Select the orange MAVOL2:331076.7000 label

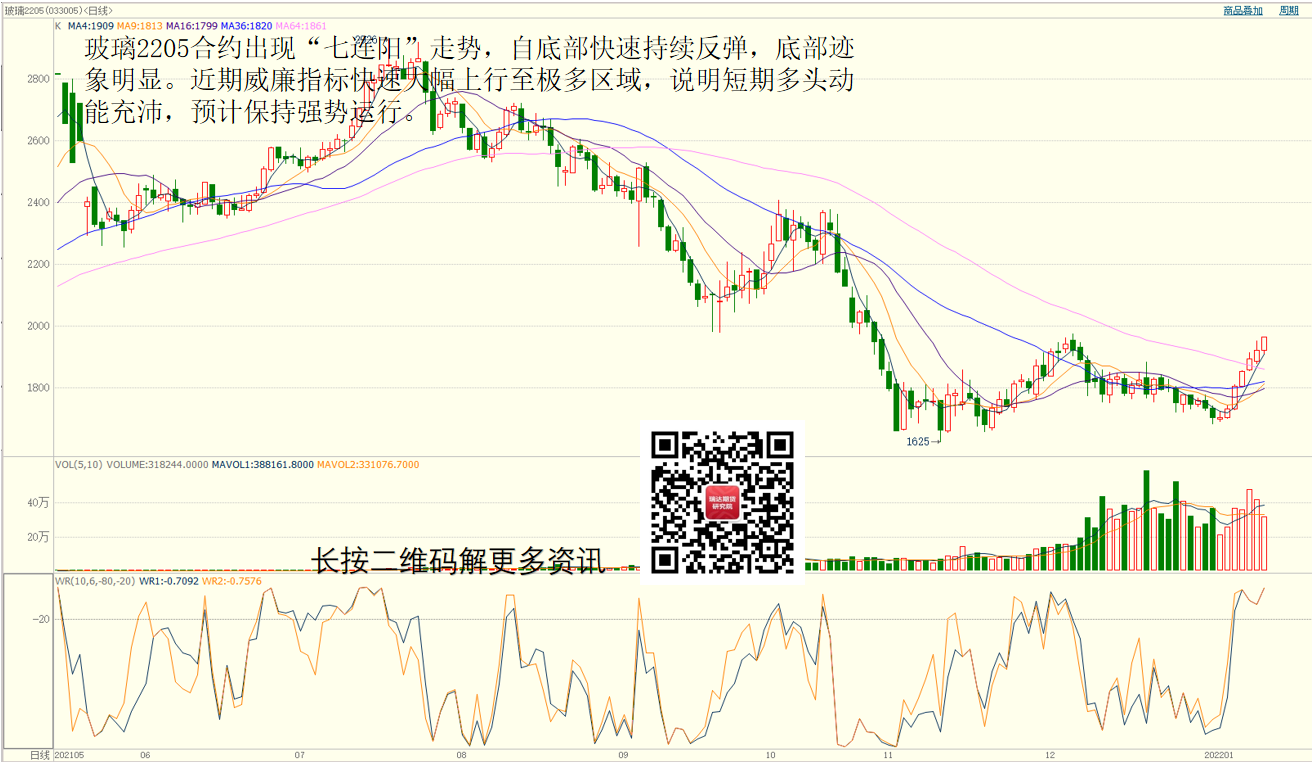pos(368,464)
